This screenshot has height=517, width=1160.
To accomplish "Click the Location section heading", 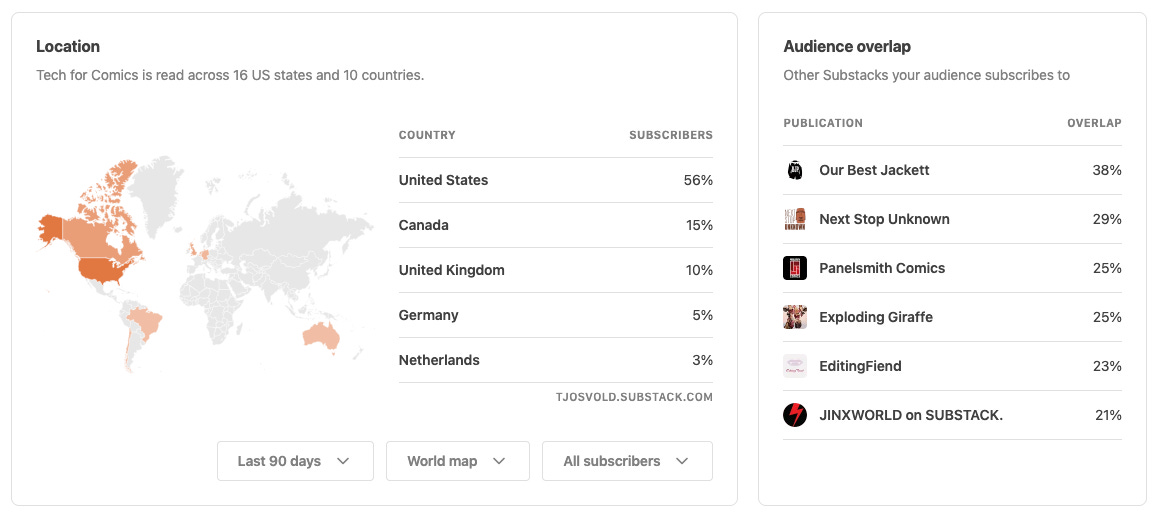I will pyautogui.click(x=68, y=47).
